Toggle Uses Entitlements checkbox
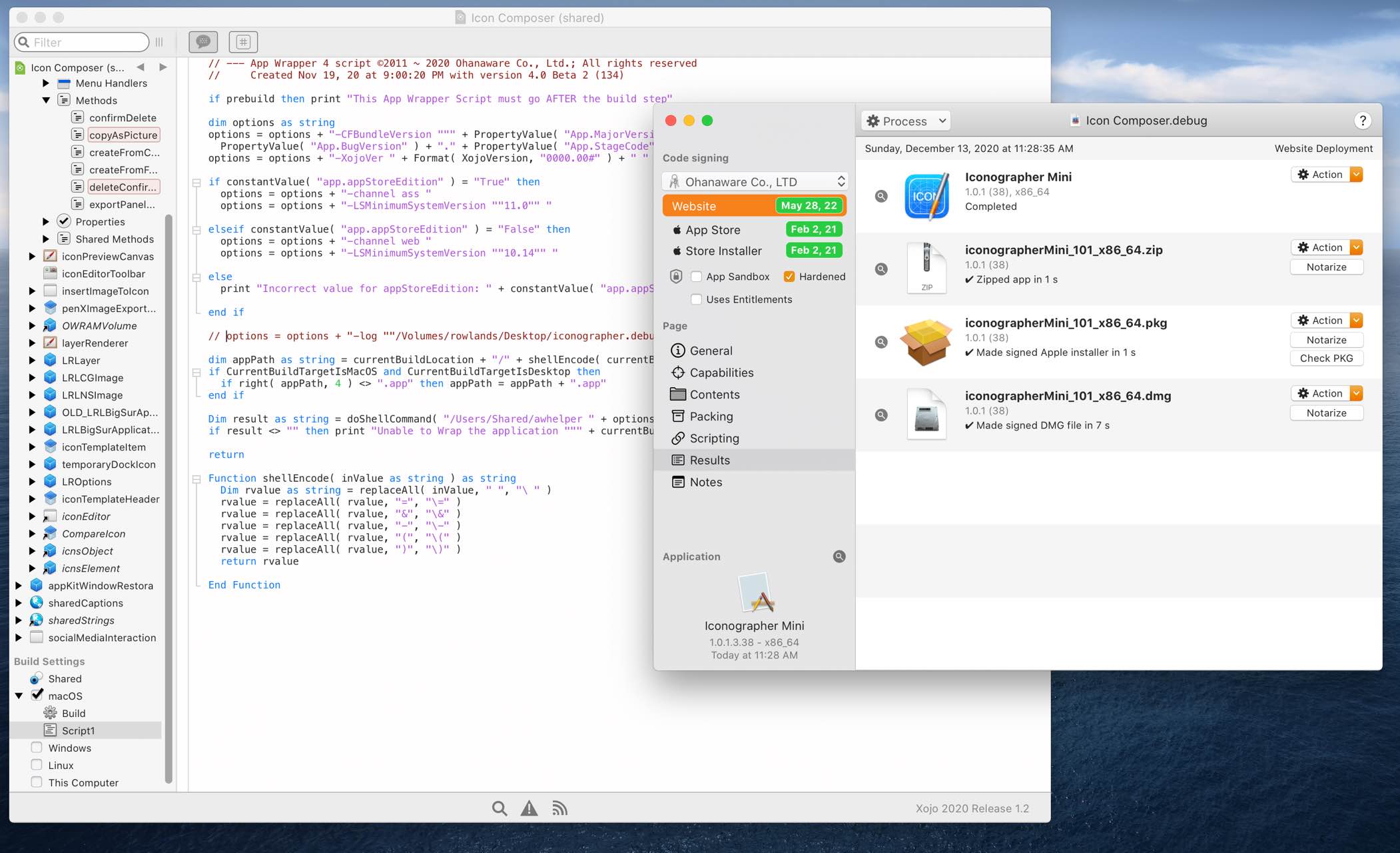This screenshot has width=1400, height=853. (x=696, y=299)
